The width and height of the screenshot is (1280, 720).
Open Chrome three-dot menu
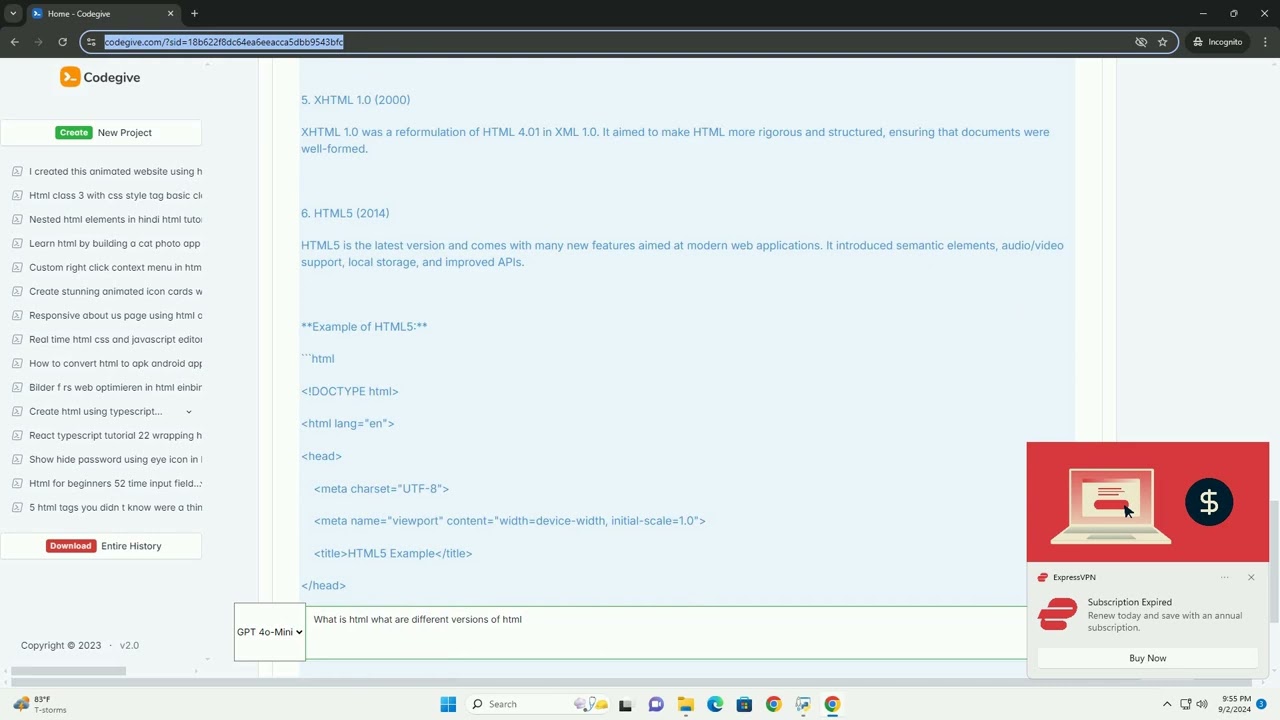1265,42
